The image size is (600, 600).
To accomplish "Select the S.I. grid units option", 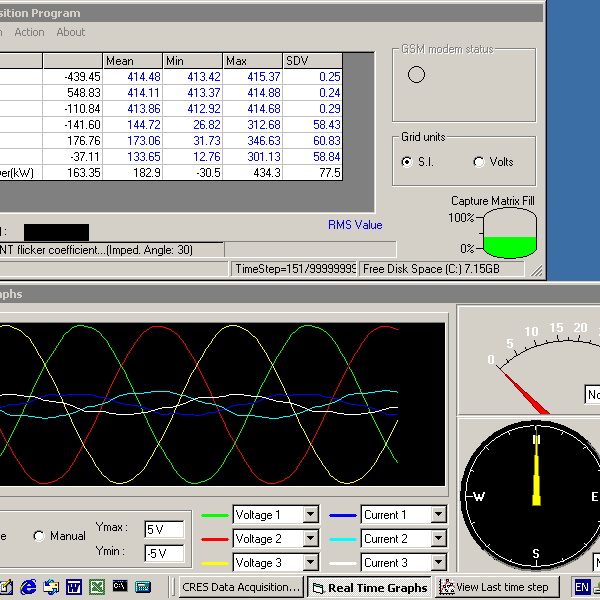I will tap(407, 162).
